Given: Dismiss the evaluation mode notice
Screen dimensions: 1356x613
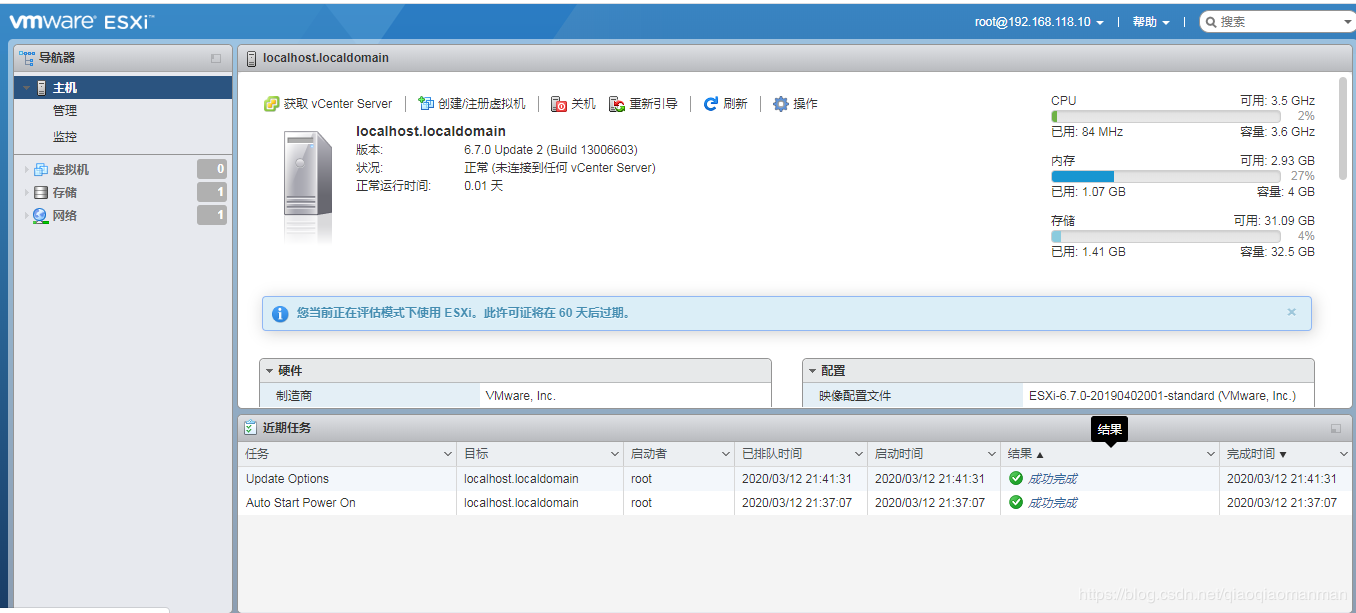Looking at the screenshot, I should coord(1291,312).
